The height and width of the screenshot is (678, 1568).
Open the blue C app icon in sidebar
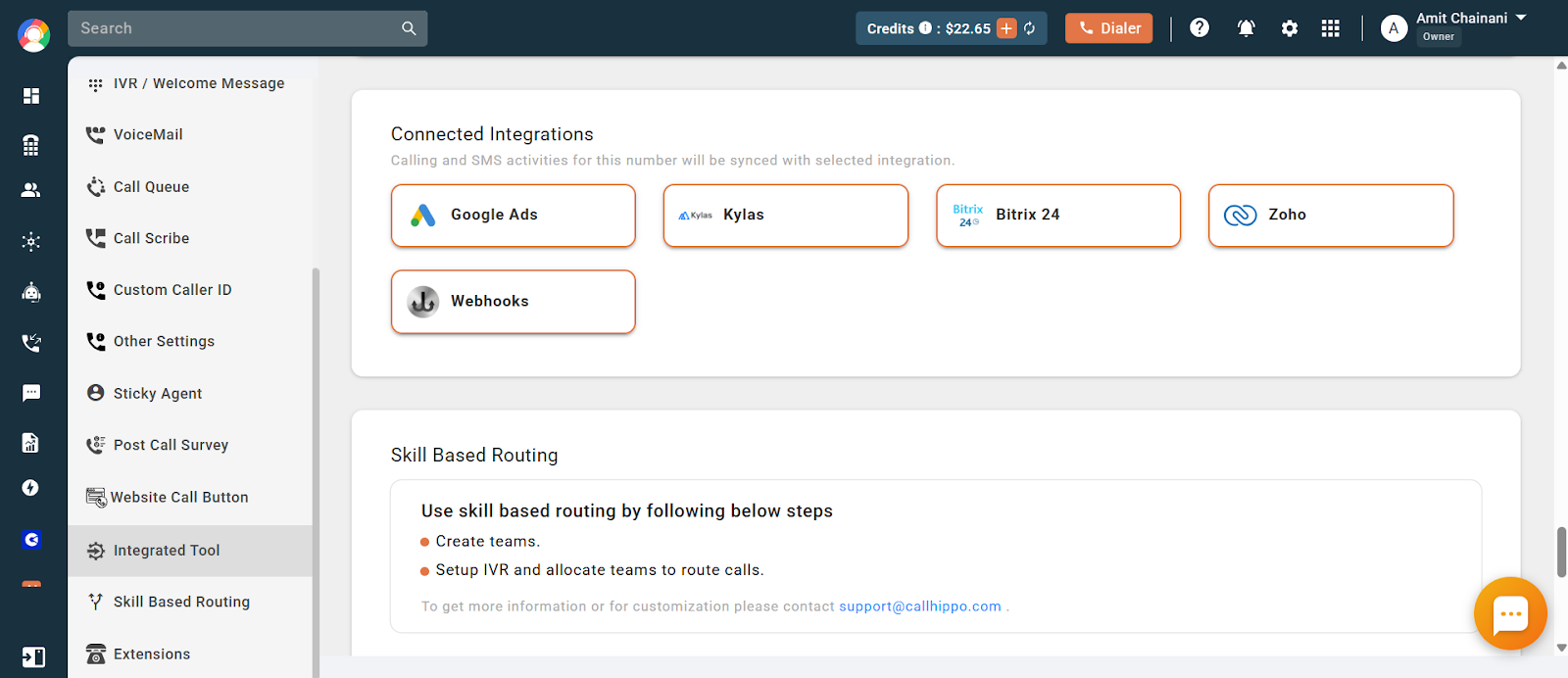coord(31,540)
